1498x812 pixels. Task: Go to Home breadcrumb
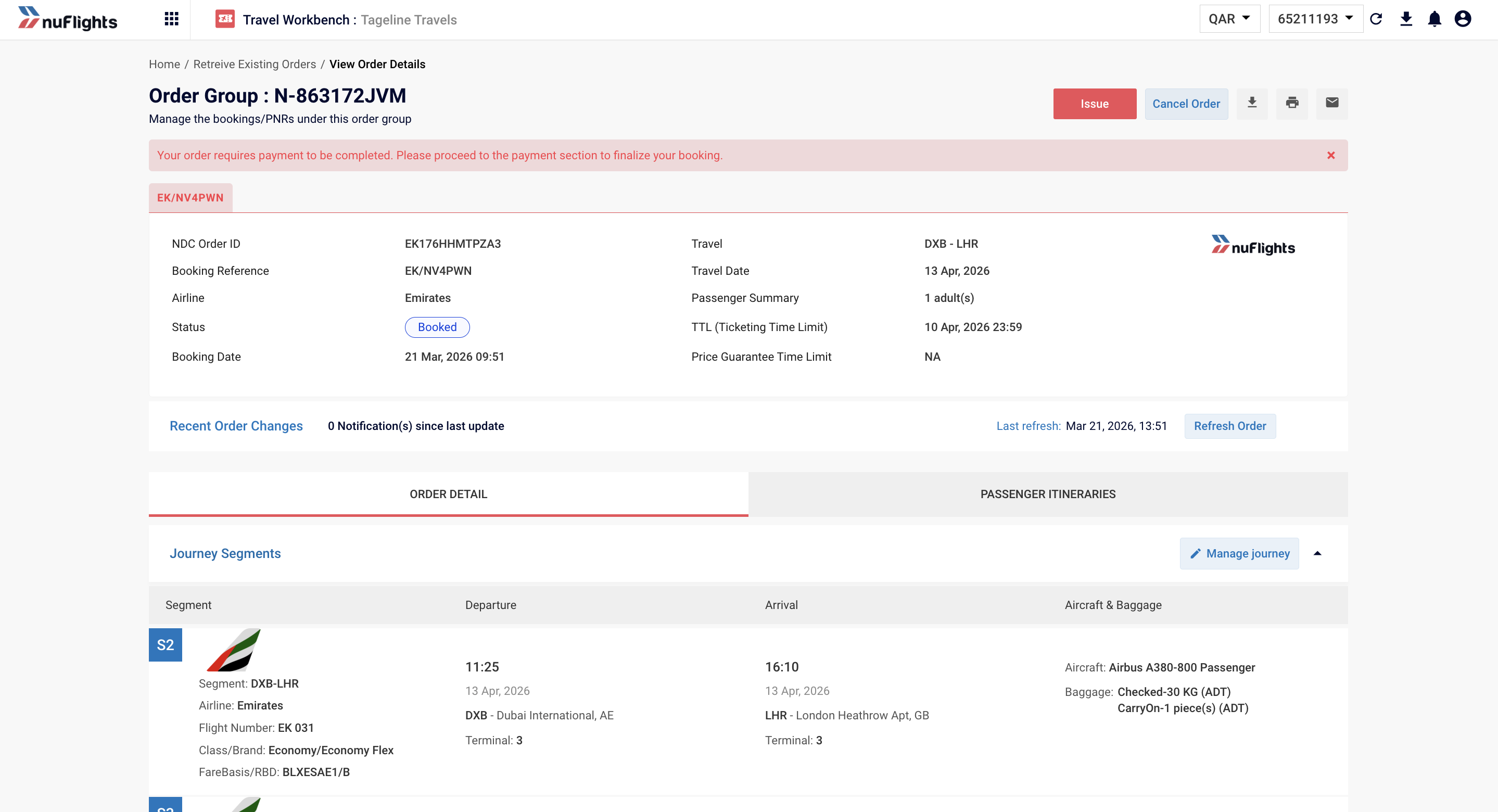[x=164, y=64]
